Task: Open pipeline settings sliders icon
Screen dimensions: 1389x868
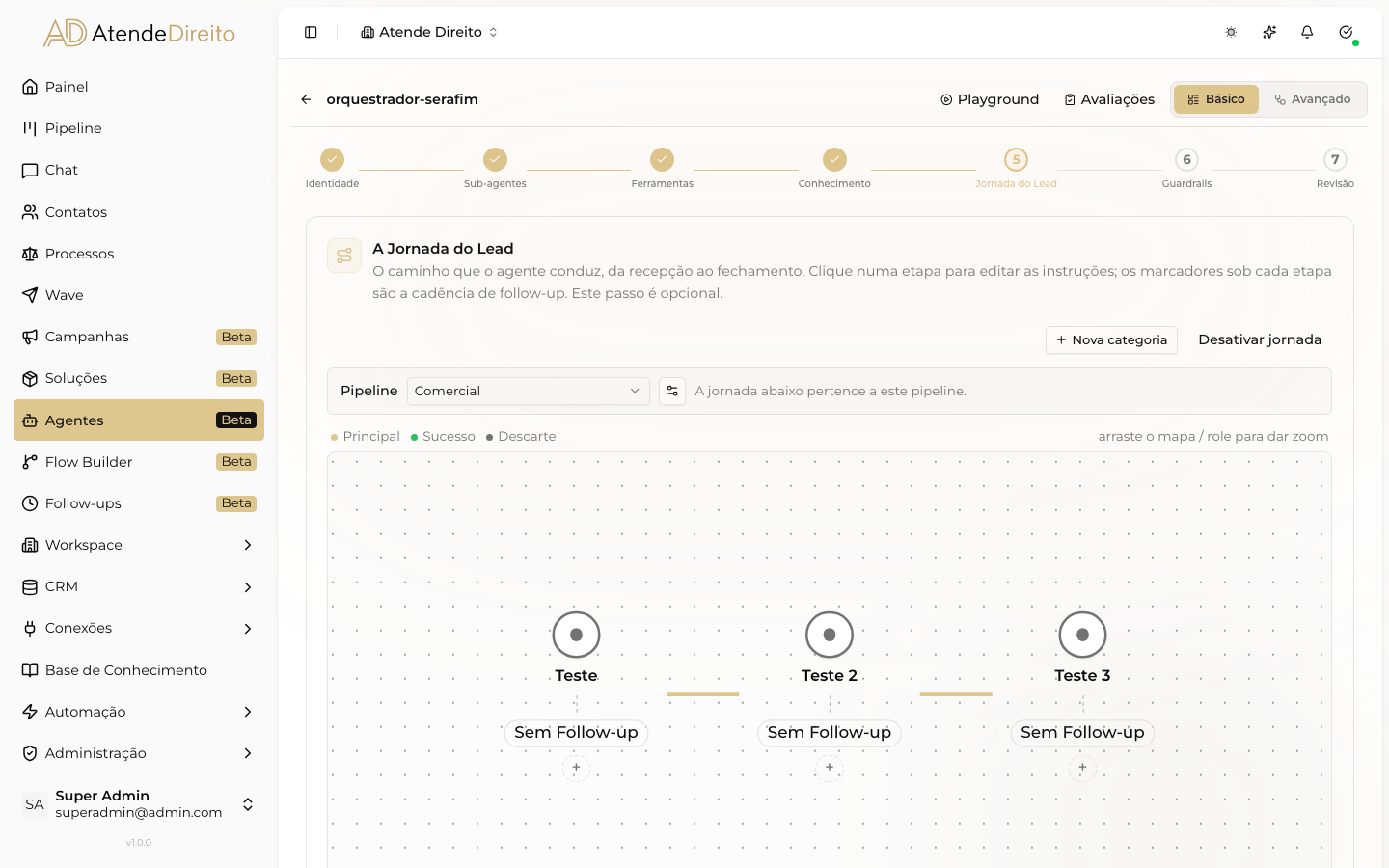Action: 672,391
